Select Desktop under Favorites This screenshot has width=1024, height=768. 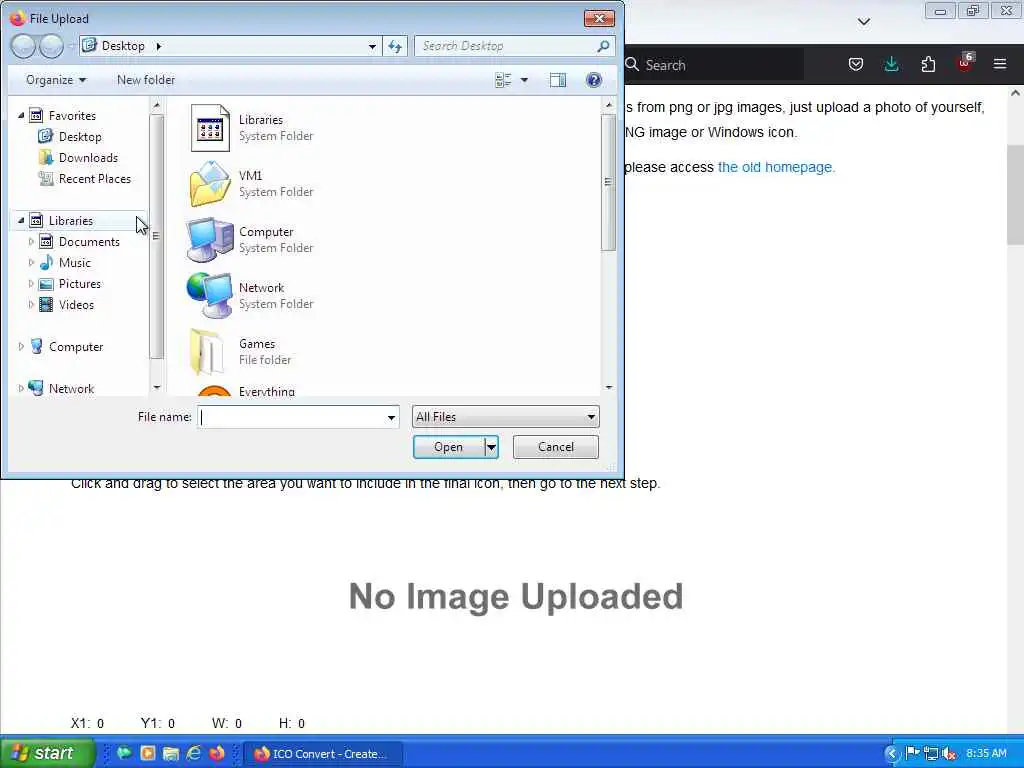point(80,136)
